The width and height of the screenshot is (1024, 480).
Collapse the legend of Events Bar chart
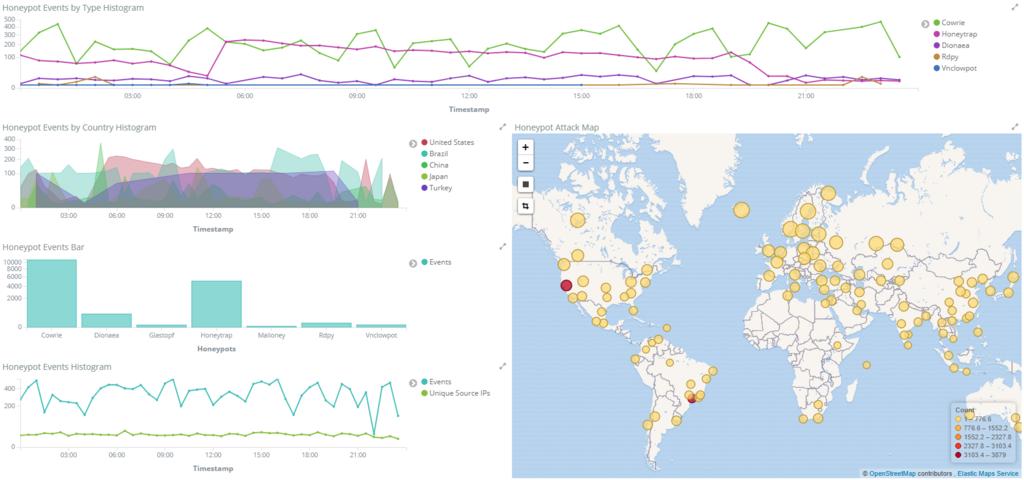[x=413, y=263]
